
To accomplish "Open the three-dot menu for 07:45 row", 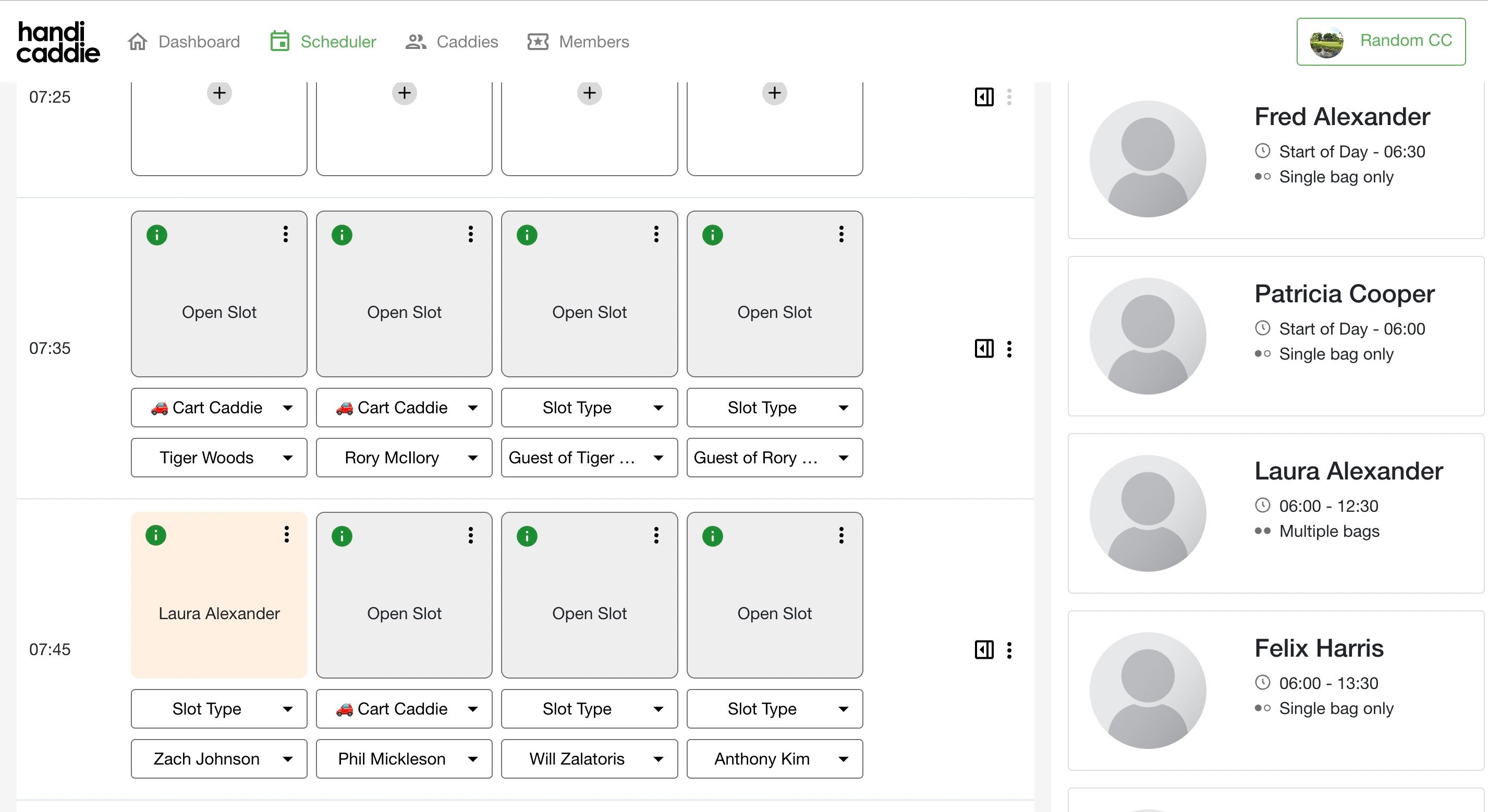I will coord(1009,650).
